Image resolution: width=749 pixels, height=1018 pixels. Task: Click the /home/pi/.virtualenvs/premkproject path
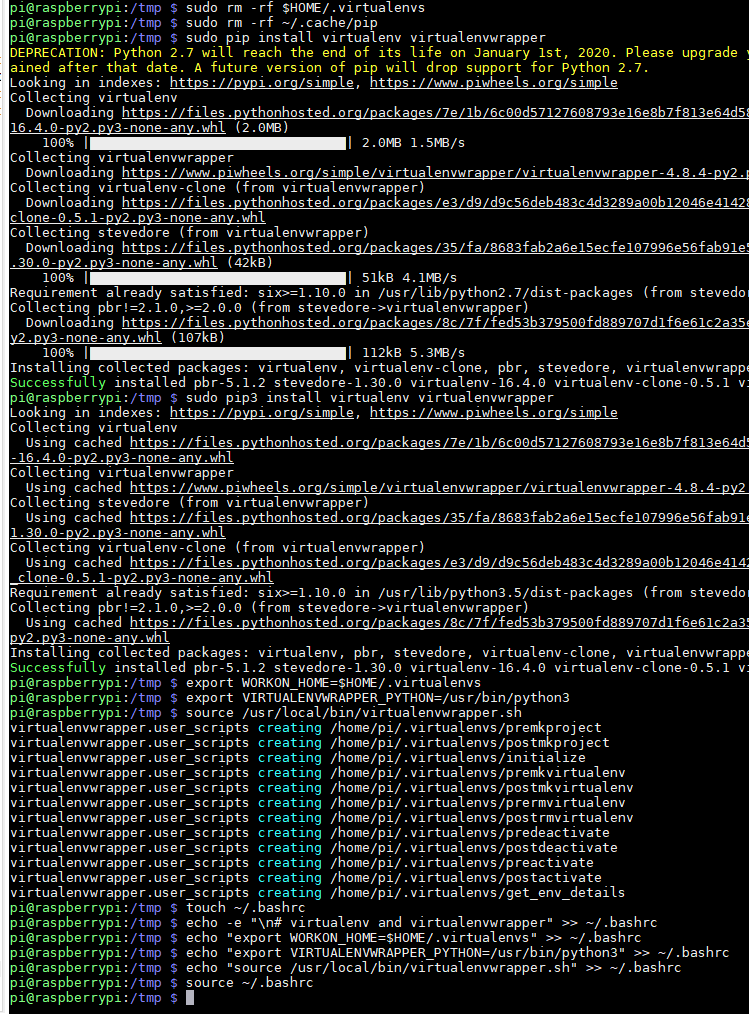click(x=465, y=728)
